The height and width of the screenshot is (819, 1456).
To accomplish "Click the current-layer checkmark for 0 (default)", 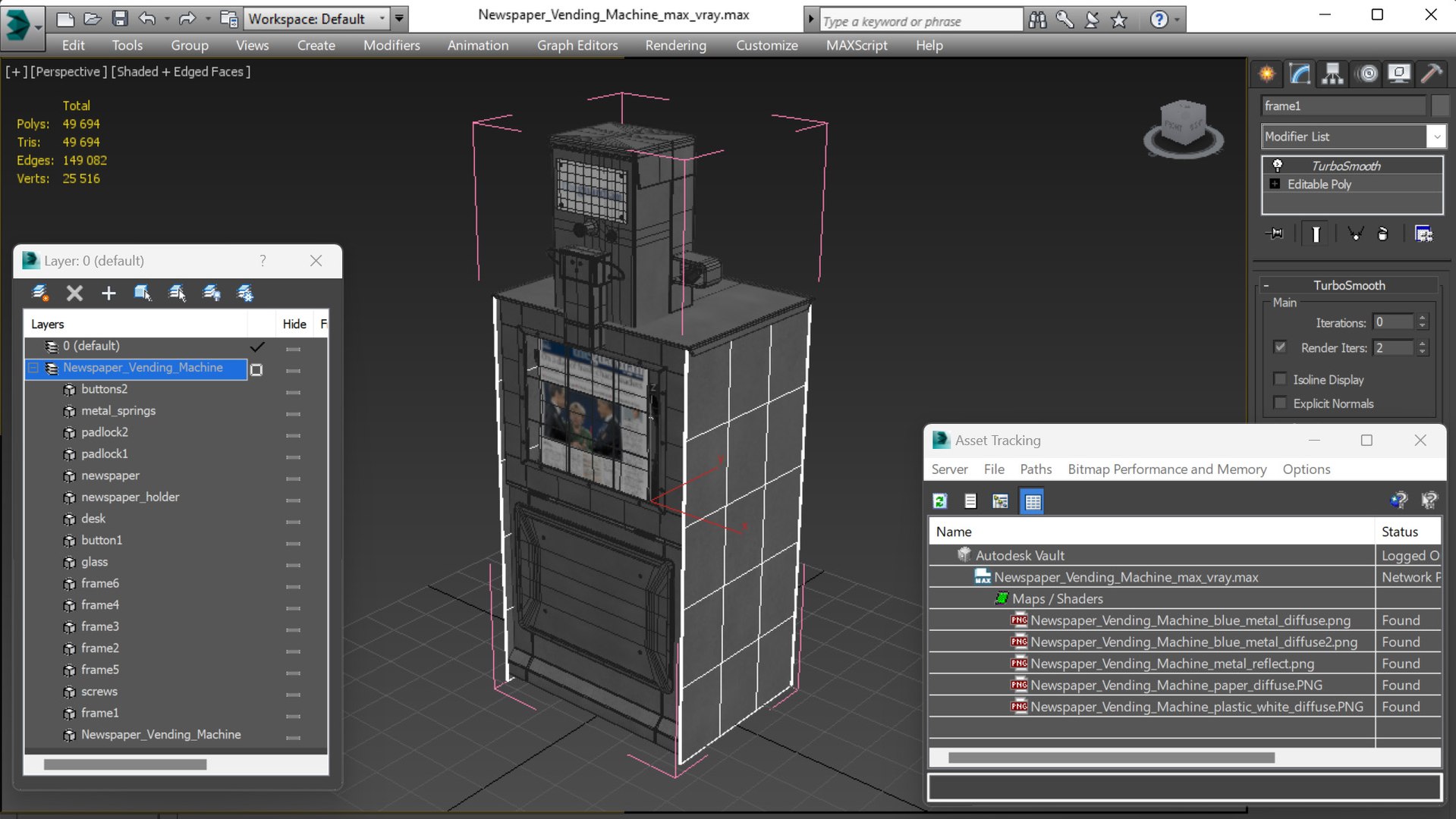I will coord(257,347).
